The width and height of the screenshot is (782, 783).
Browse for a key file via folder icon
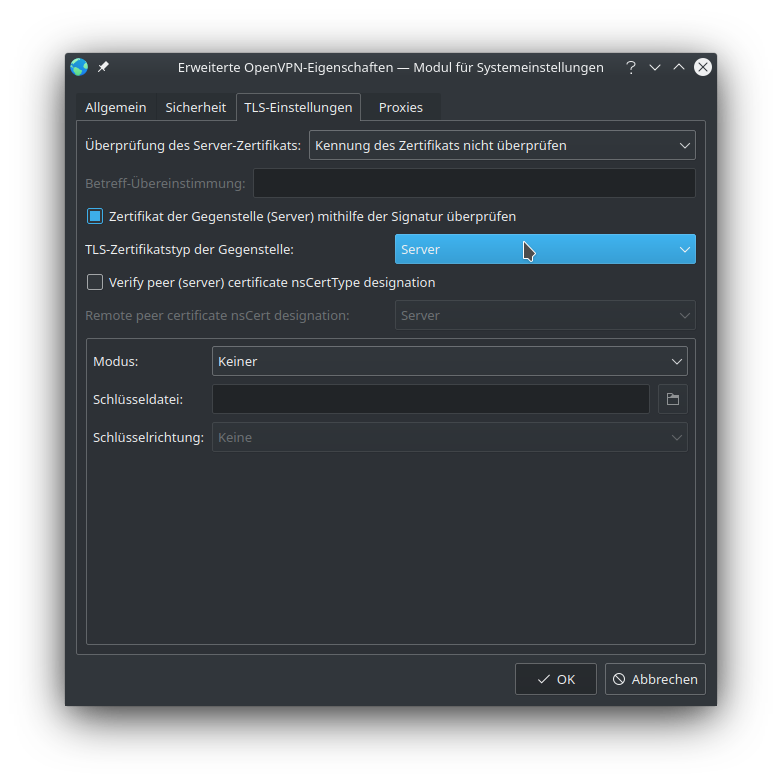point(673,399)
